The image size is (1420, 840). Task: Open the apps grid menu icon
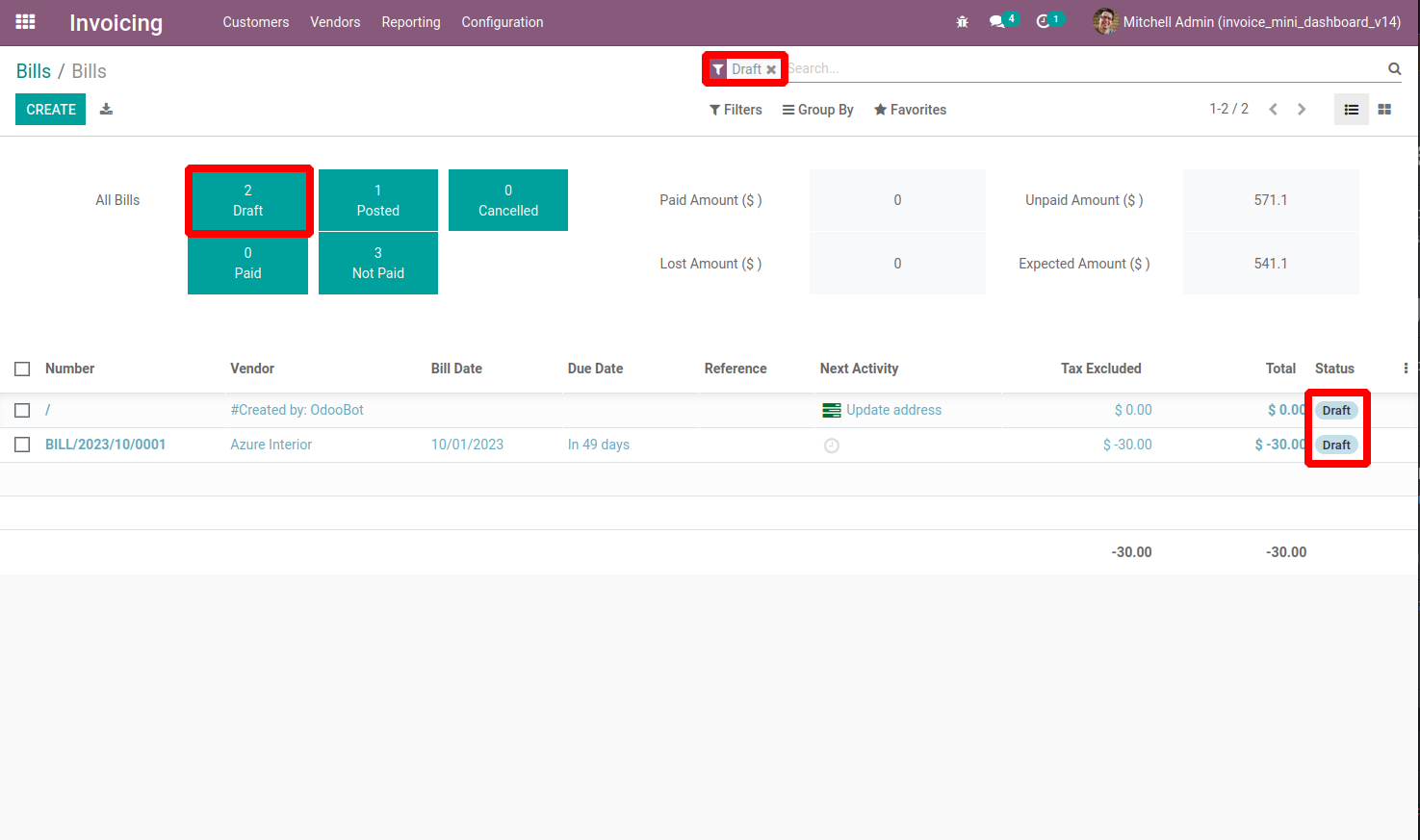[x=25, y=22]
